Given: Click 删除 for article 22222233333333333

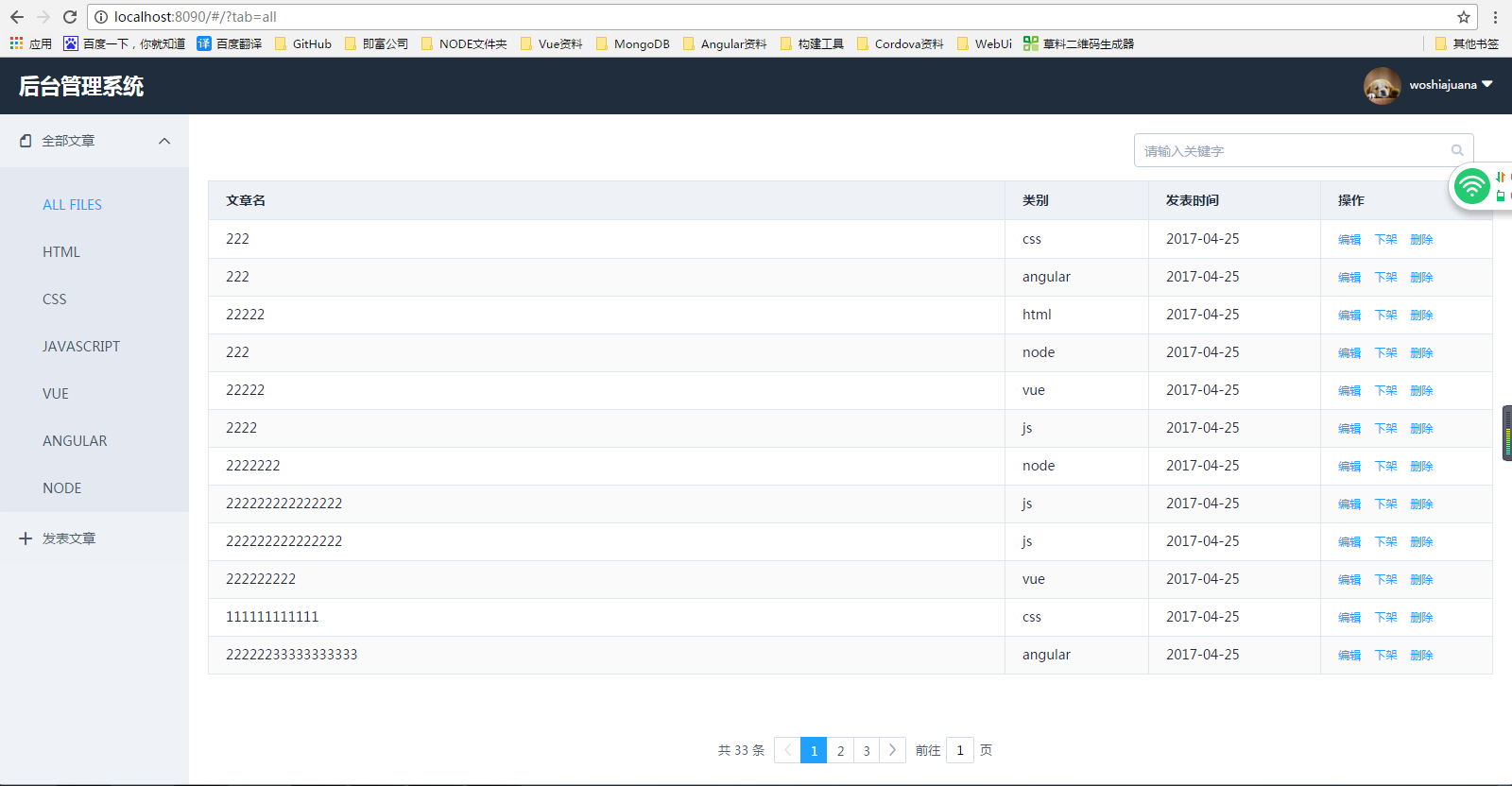Looking at the screenshot, I should click(1421, 656).
